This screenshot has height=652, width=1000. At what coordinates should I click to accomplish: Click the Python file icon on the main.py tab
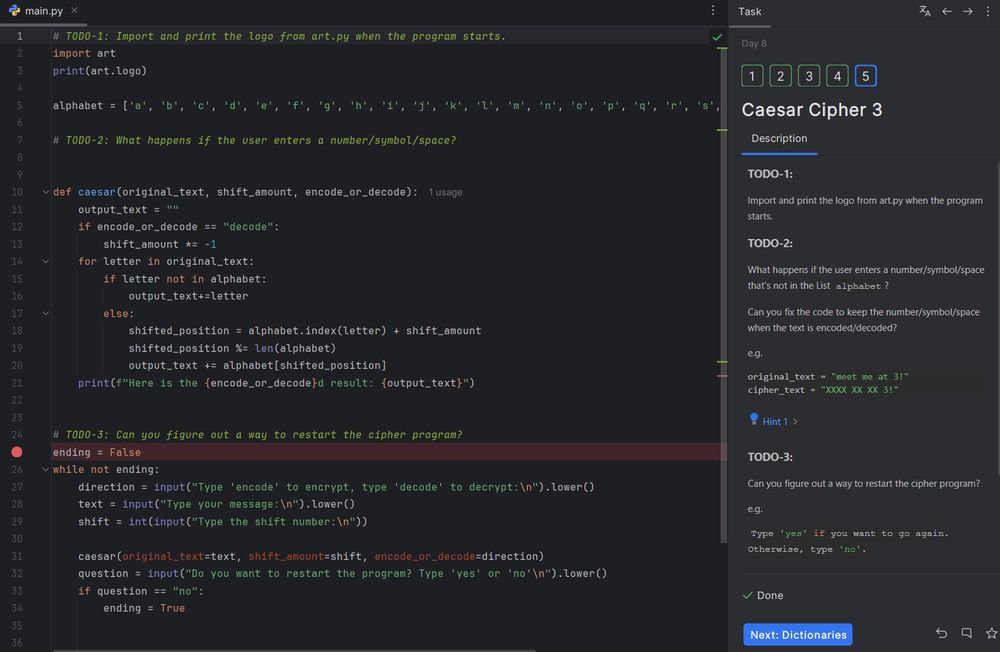[15, 10]
